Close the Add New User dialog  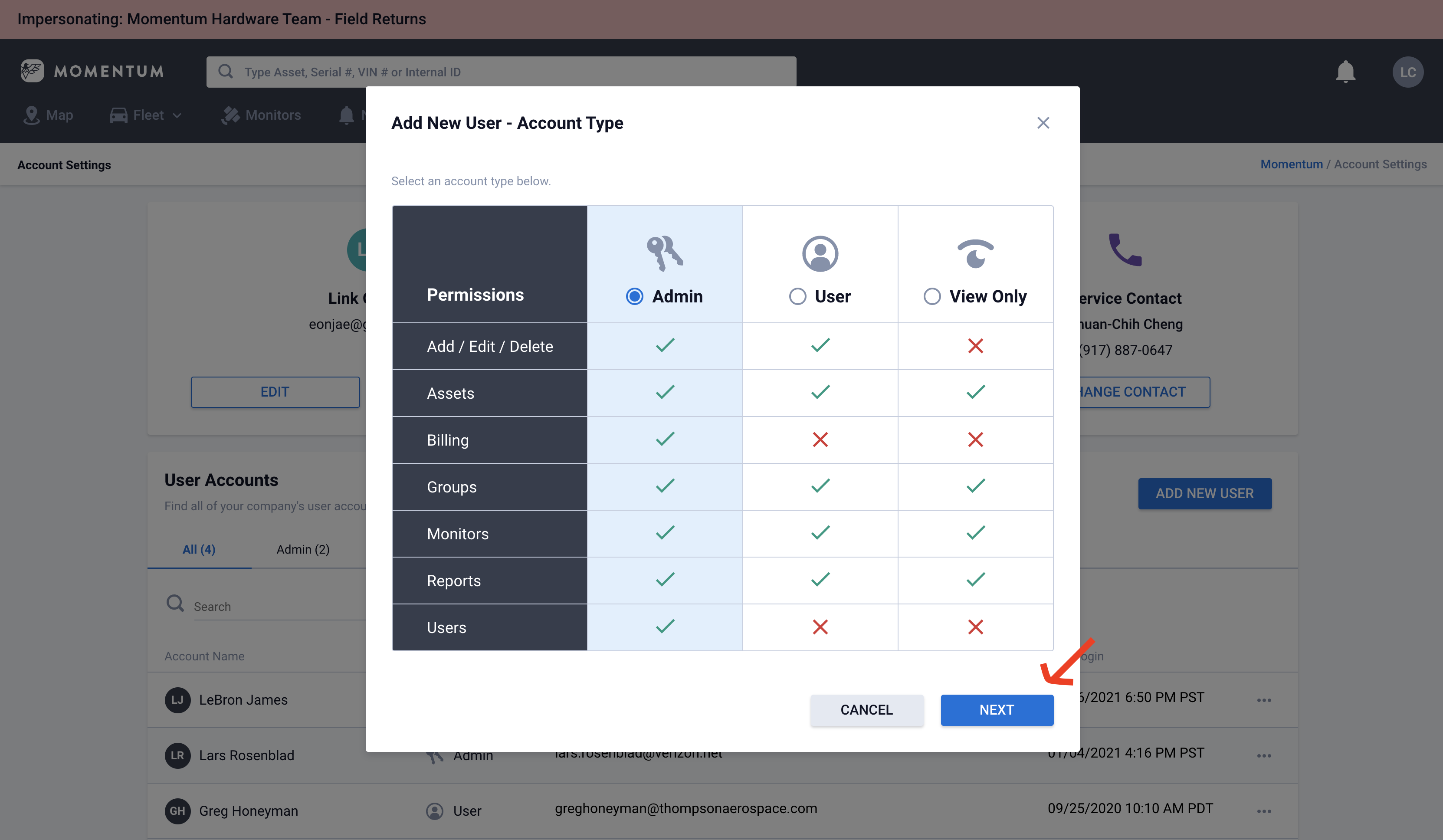coord(1043,123)
